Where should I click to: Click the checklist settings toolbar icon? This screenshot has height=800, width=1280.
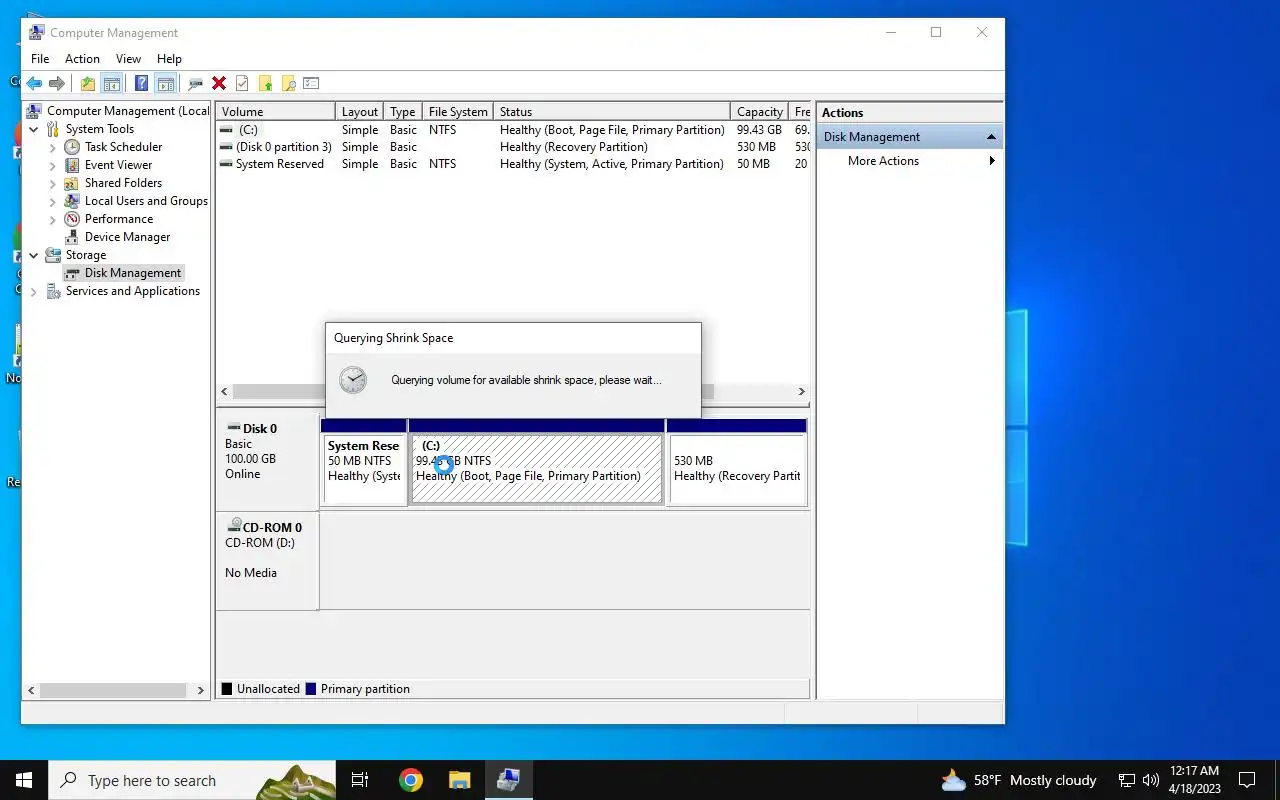click(311, 84)
